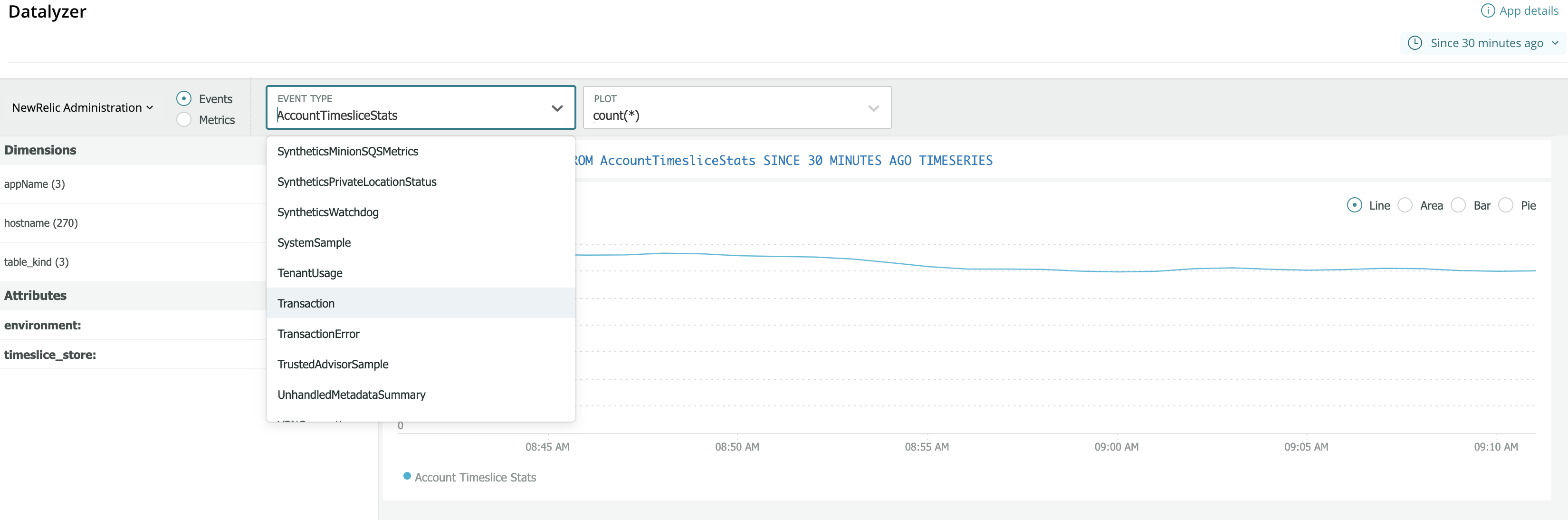Choose TransactionError event type
Viewport: 1568px width, 520px height.
pyautogui.click(x=421, y=334)
